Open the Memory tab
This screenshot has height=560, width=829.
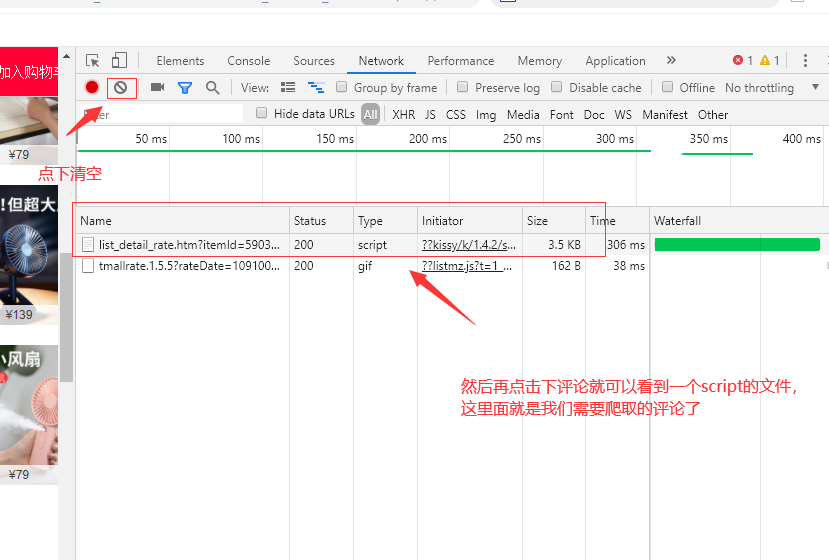point(540,61)
